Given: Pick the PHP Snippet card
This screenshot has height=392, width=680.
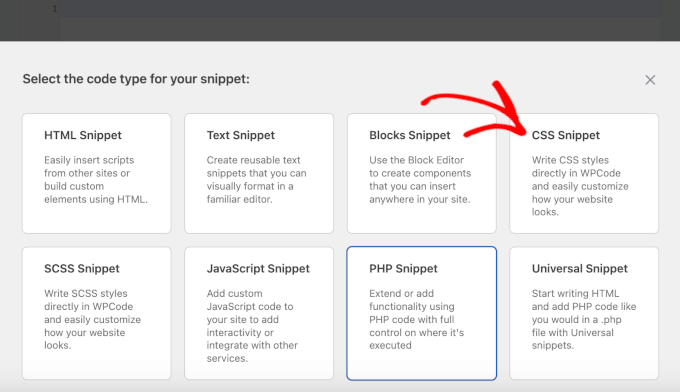Looking at the screenshot, I should tap(422, 314).
